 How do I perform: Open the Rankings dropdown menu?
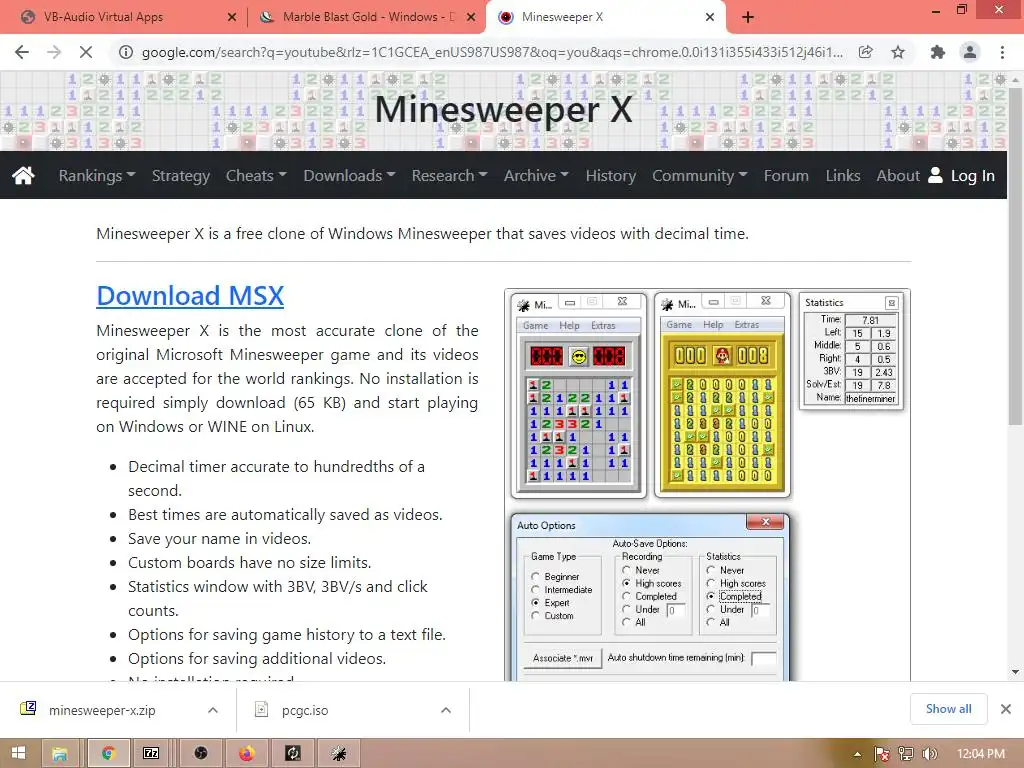point(97,176)
